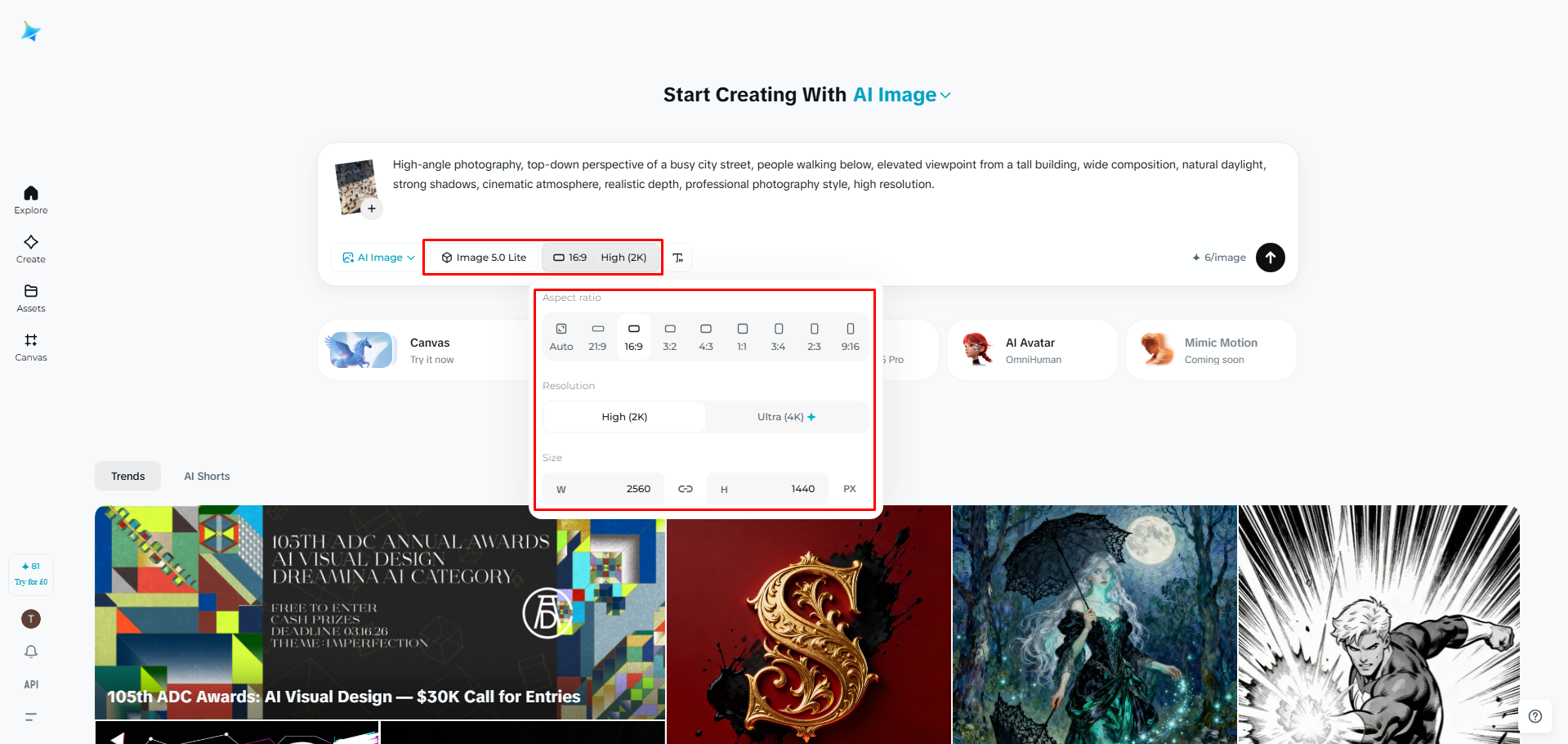Choose Ultra (4K) resolution
1568x744 pixels.
(786, 417)
